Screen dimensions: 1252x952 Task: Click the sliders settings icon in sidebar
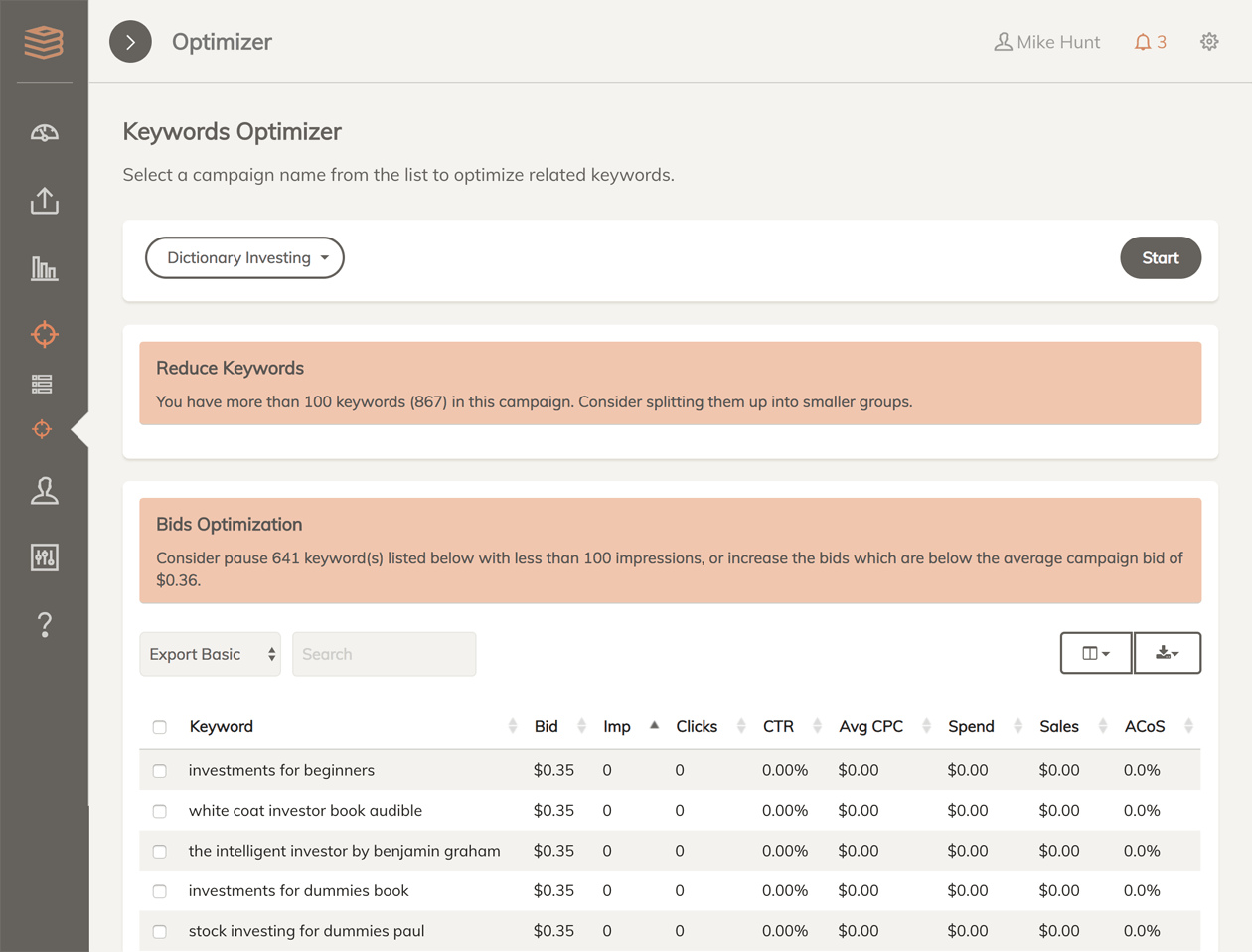44,557
